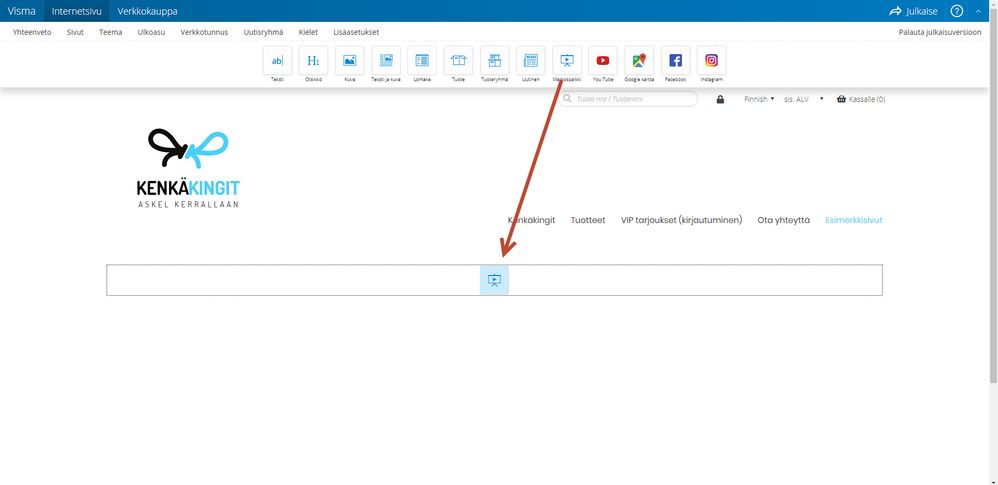Open the Verkkotunnus menu
Screen dimensions: 998x485
pyautogui.click(x=204, y=32)
